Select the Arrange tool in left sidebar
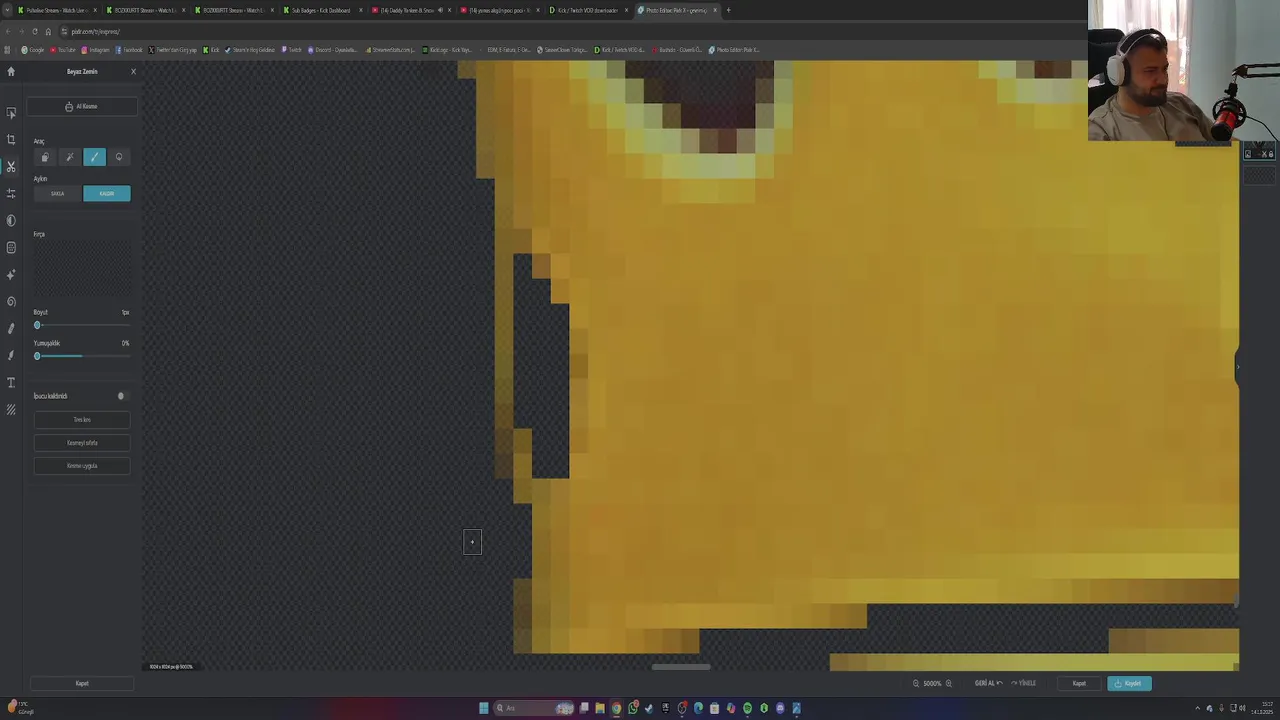The height and width of the screenshot is (720, 1280). [11, 113]
